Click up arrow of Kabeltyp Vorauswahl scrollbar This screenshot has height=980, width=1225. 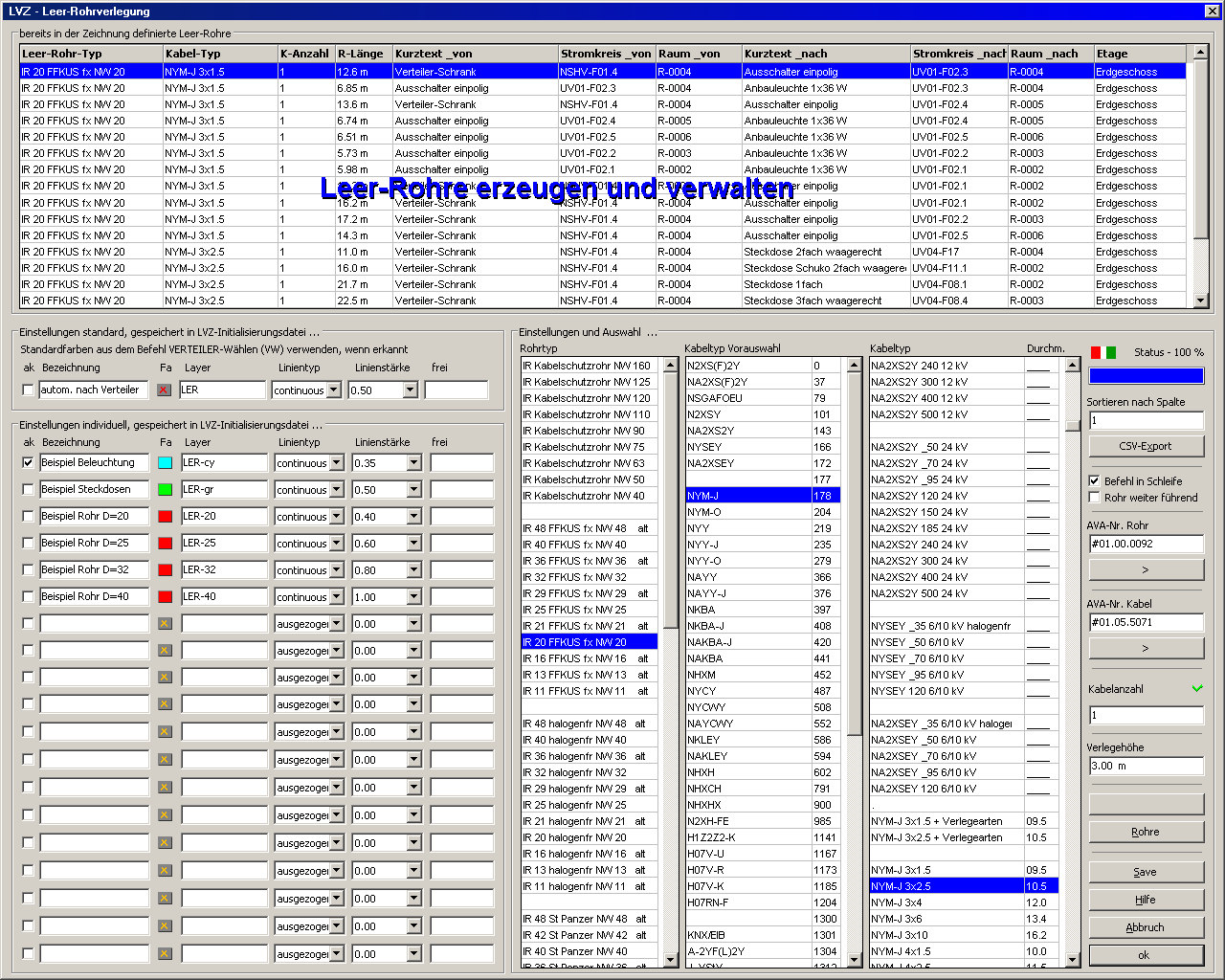855,365
